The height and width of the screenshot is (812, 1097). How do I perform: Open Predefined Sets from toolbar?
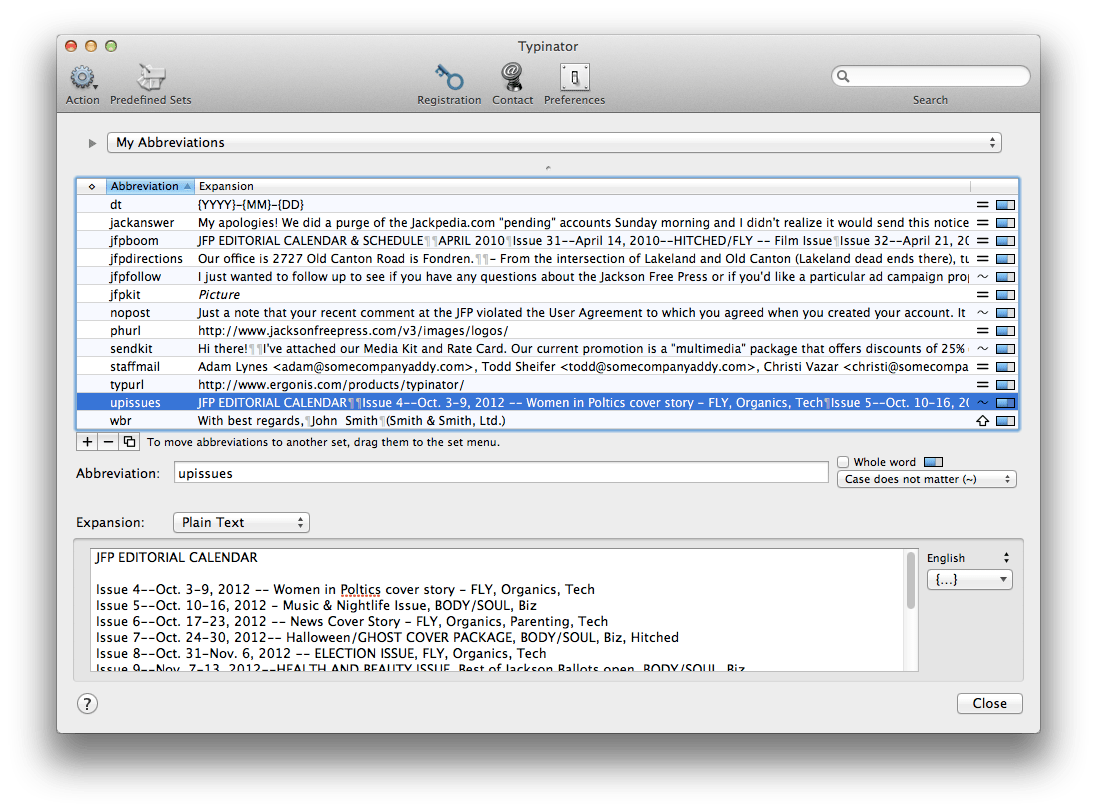pos(151,78)
